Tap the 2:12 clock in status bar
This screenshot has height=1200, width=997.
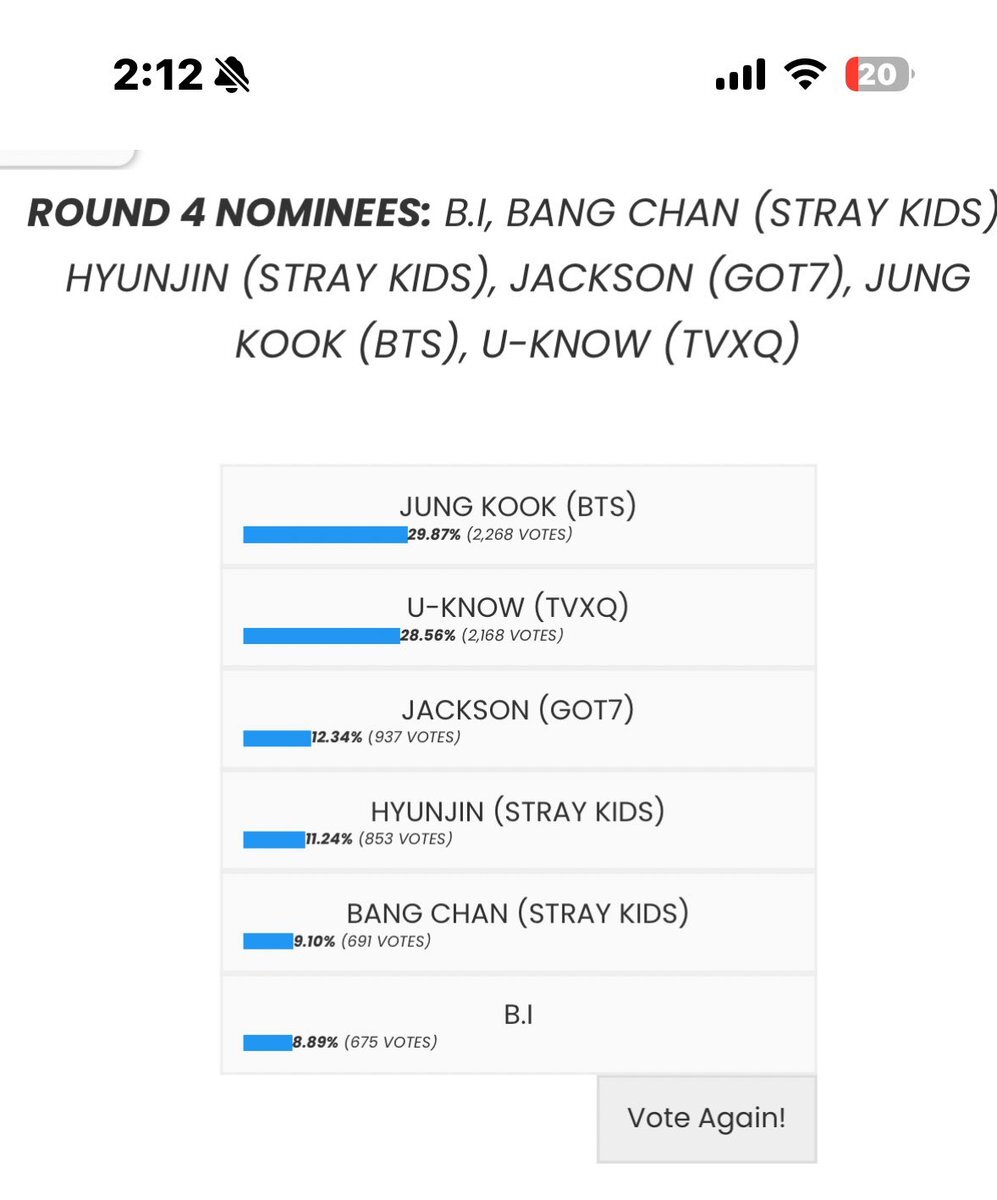(158, 74)
